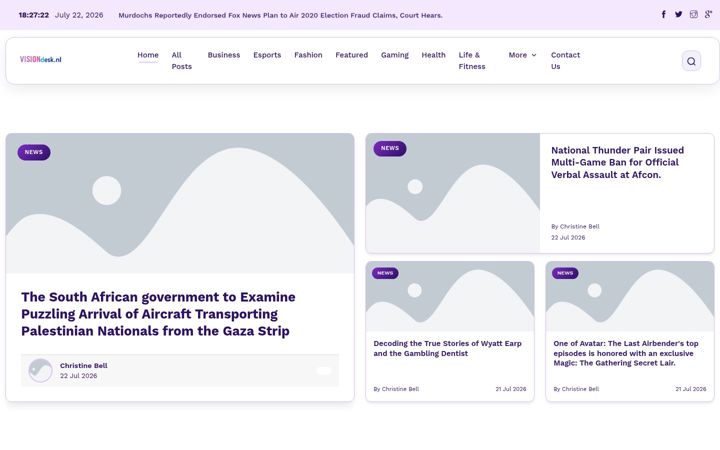
Task: Expand the More dropdown menu
Action: coord(522,55)
